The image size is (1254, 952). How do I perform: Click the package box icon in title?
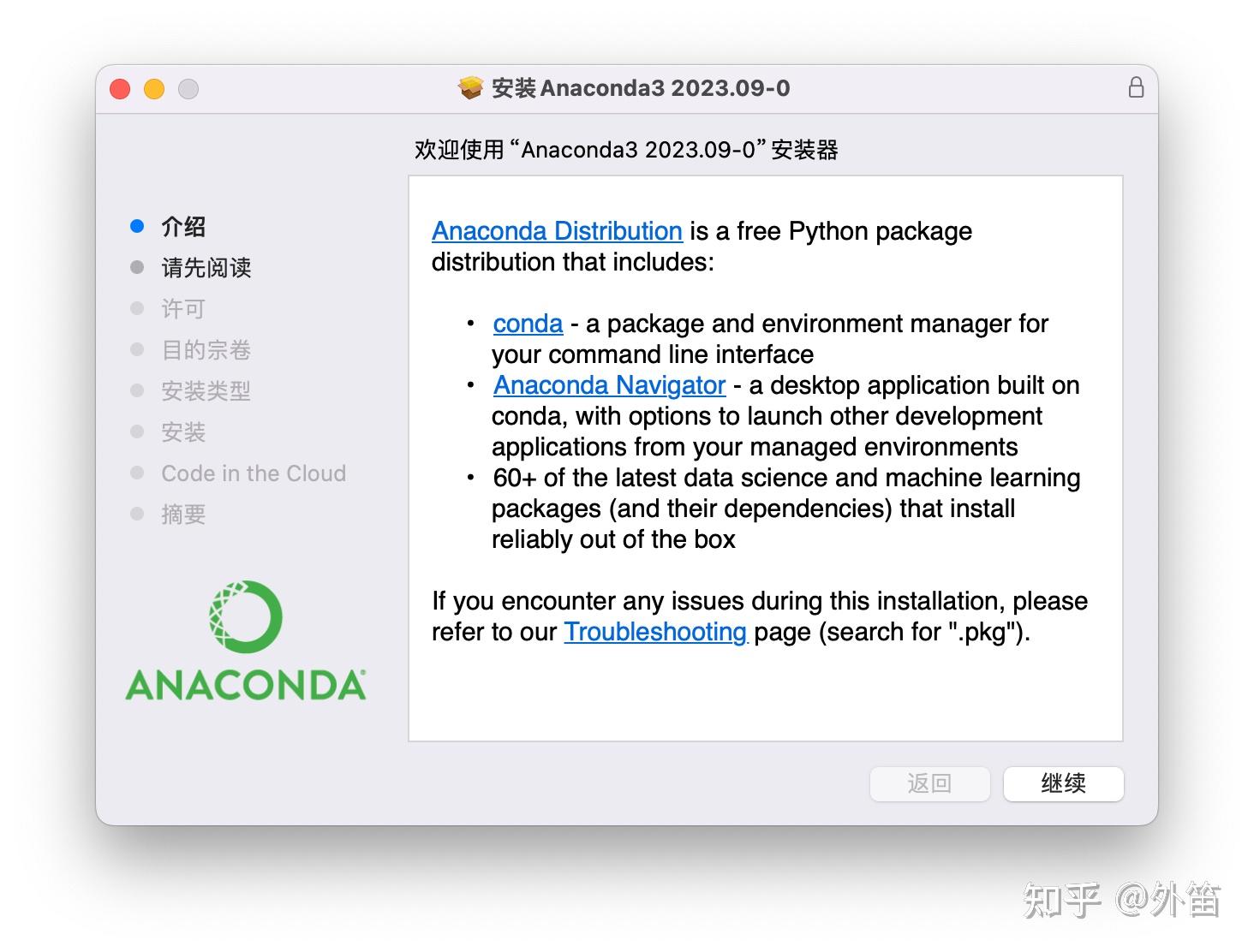click(x=470, y=87)
